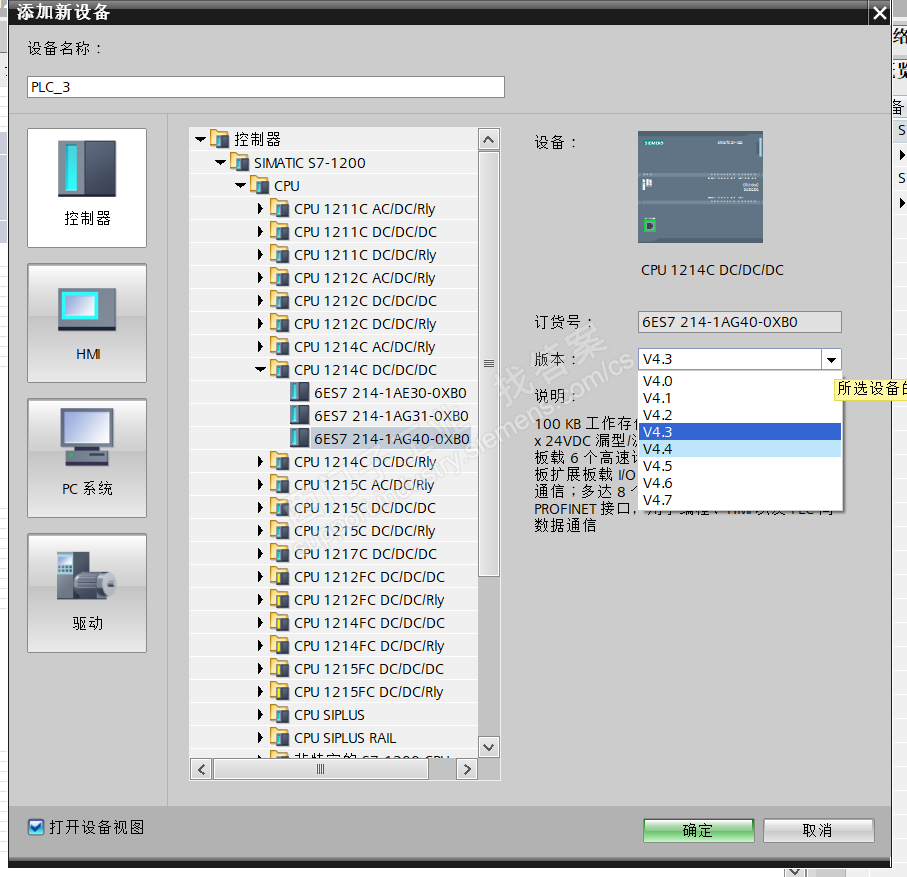Choose version V4.4 from the list
This screenshot has height=877, width=907.
click(x=740, y=449)
